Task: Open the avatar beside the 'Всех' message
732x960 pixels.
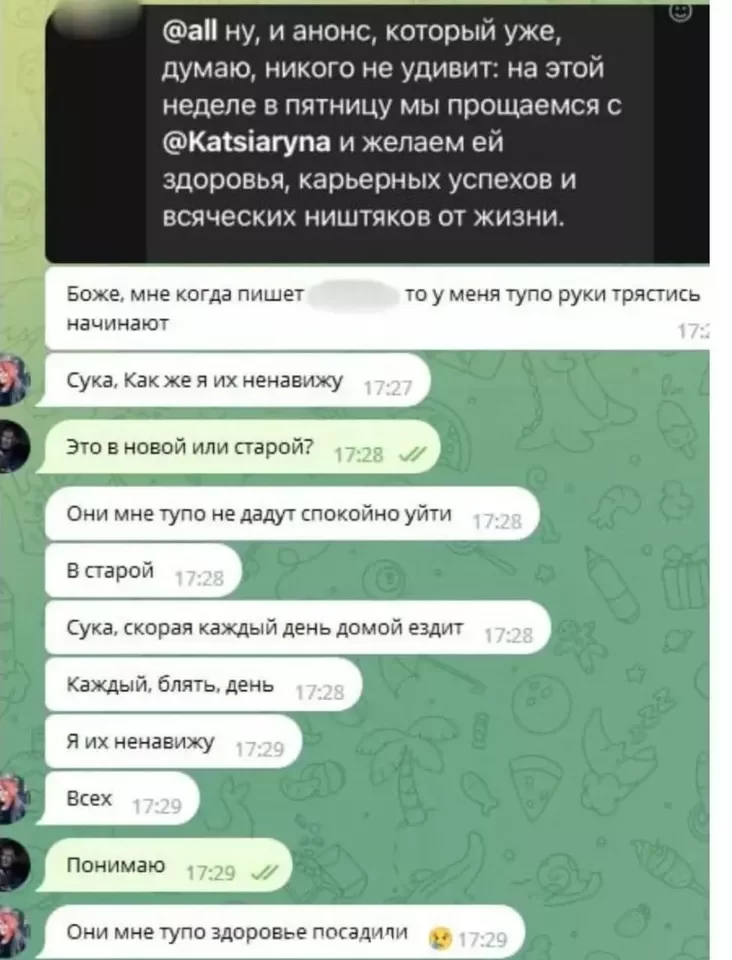Action: (x=15, y=797)
